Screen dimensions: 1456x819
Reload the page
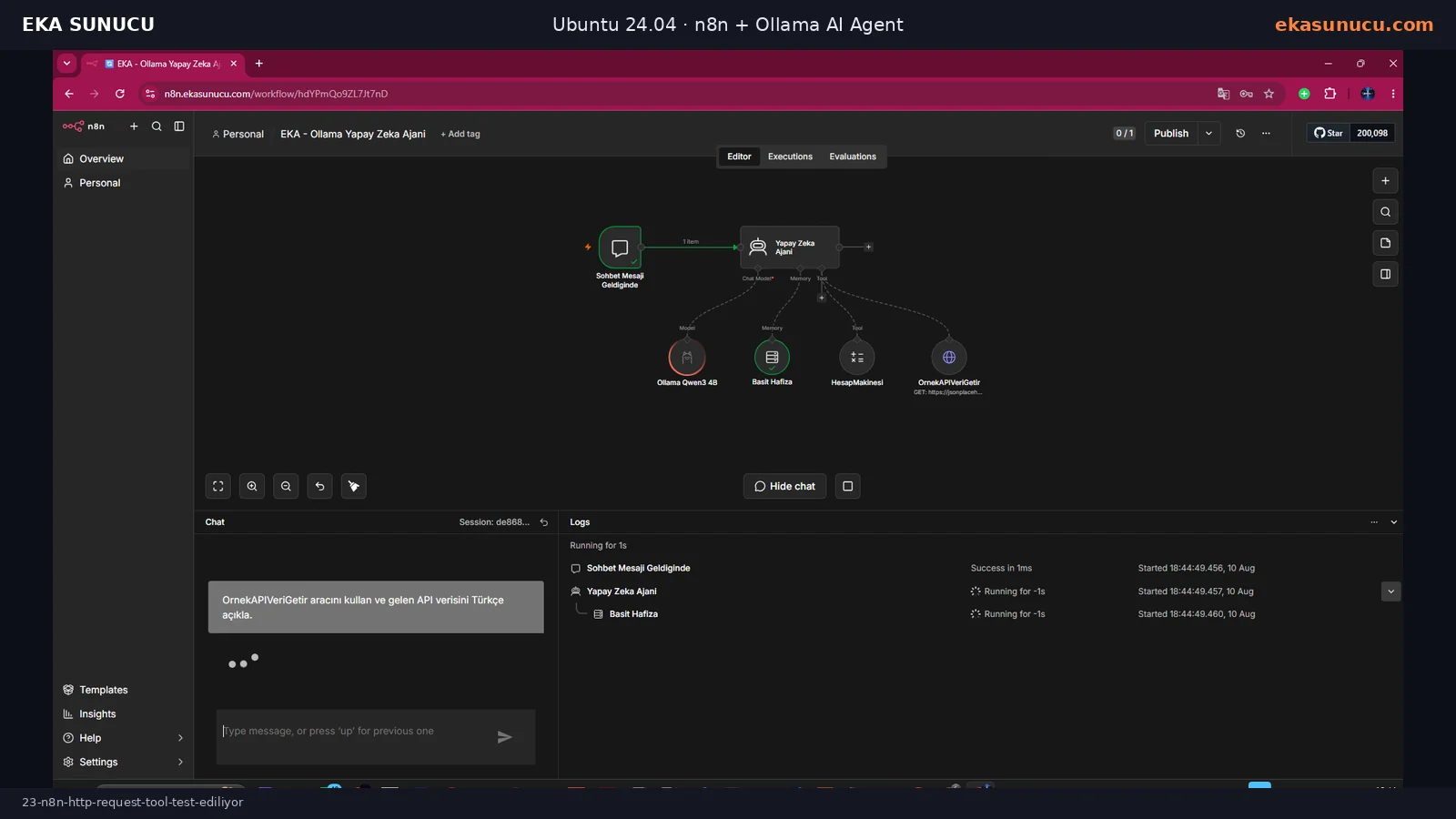click(119, 94)
